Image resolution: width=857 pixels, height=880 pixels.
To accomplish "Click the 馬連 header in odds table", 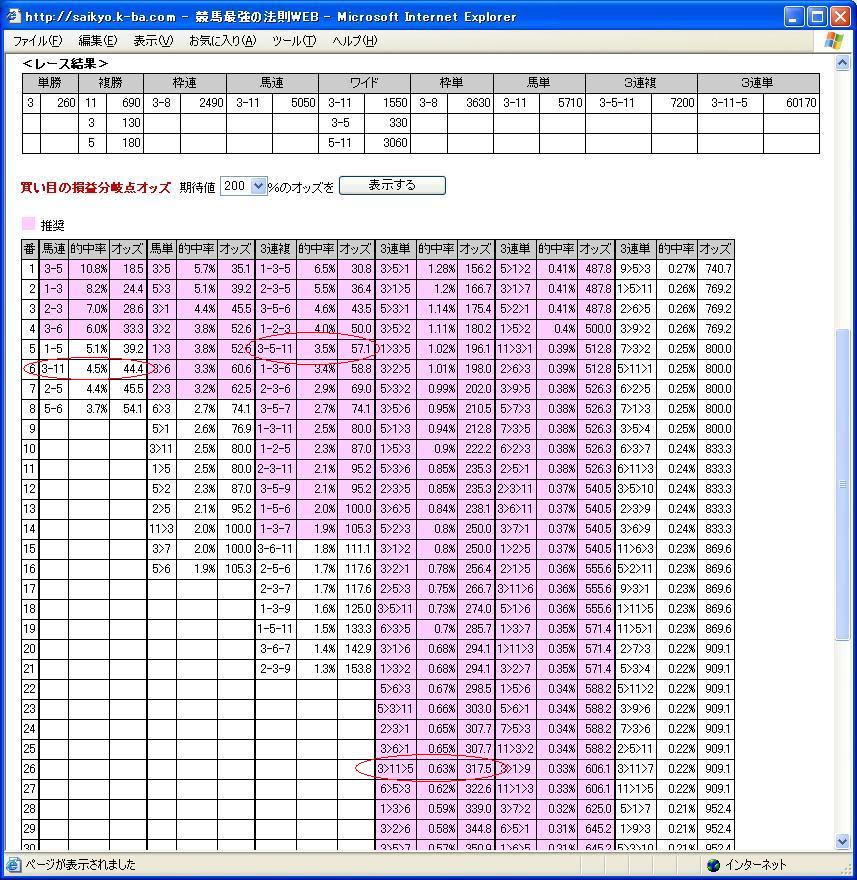I will click(54, 249).
